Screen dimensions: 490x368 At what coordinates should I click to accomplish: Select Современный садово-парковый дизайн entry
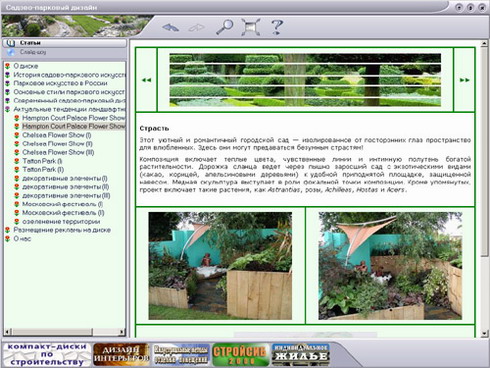(69, 100)
